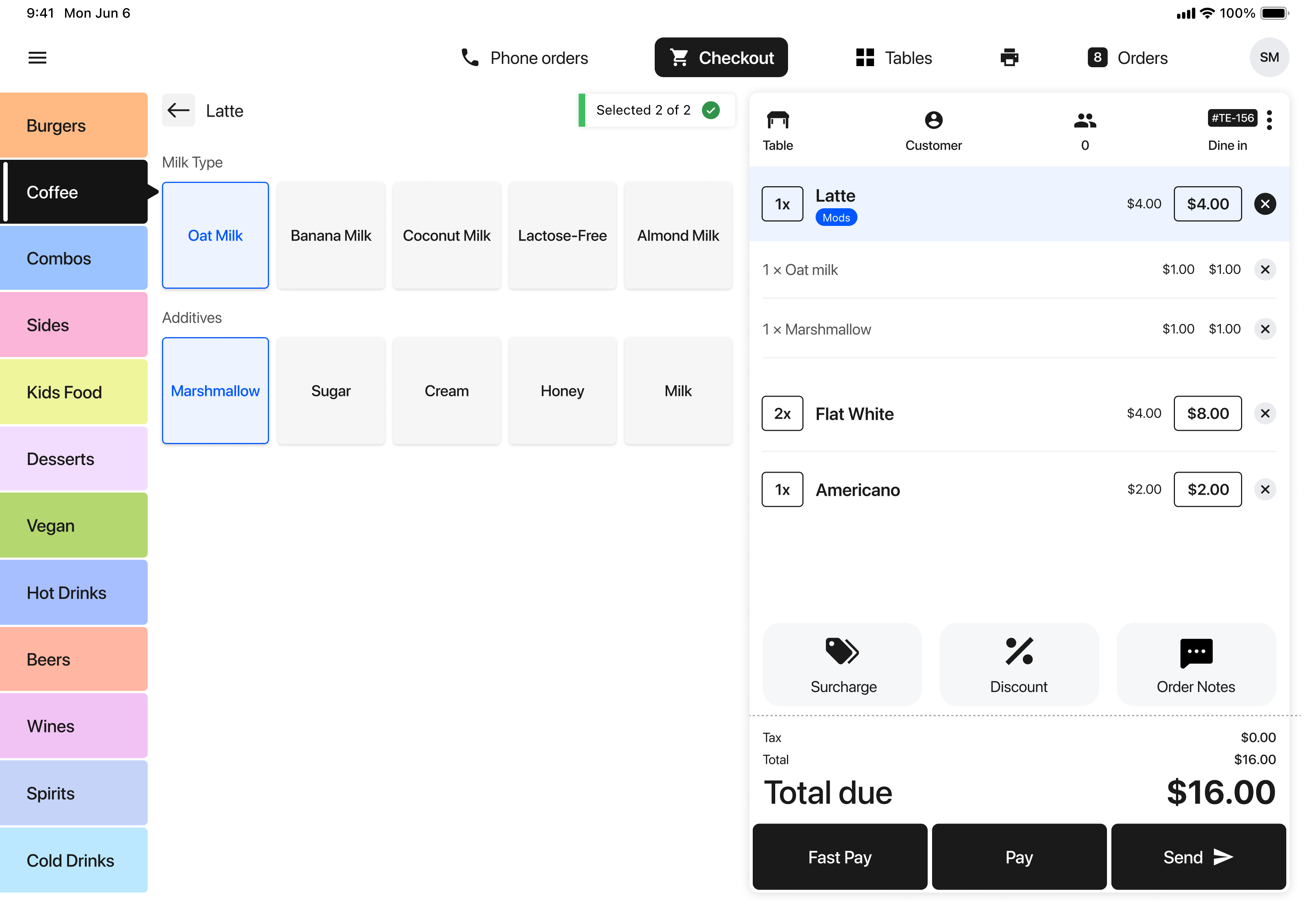Add Sugar additive
The image size is (1316, 919).
pyautogui.click(x=331, y=391)
